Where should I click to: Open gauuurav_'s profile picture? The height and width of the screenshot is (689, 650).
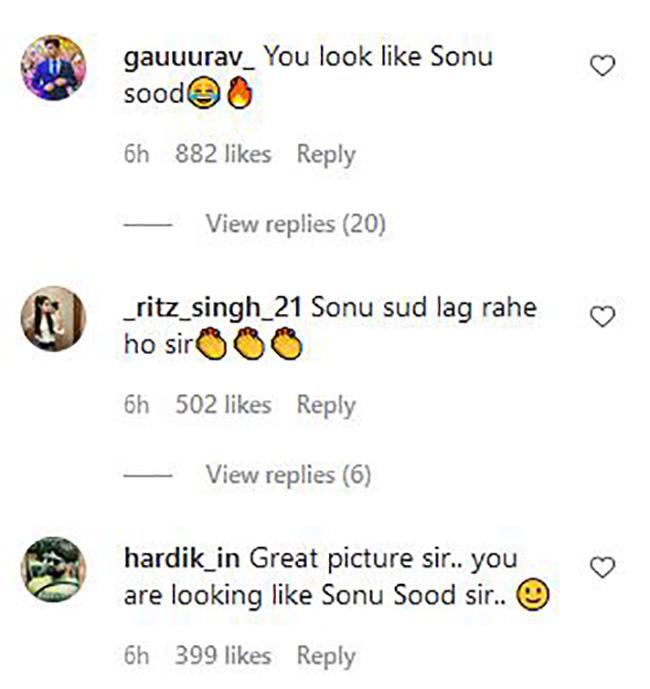(54, 68)
